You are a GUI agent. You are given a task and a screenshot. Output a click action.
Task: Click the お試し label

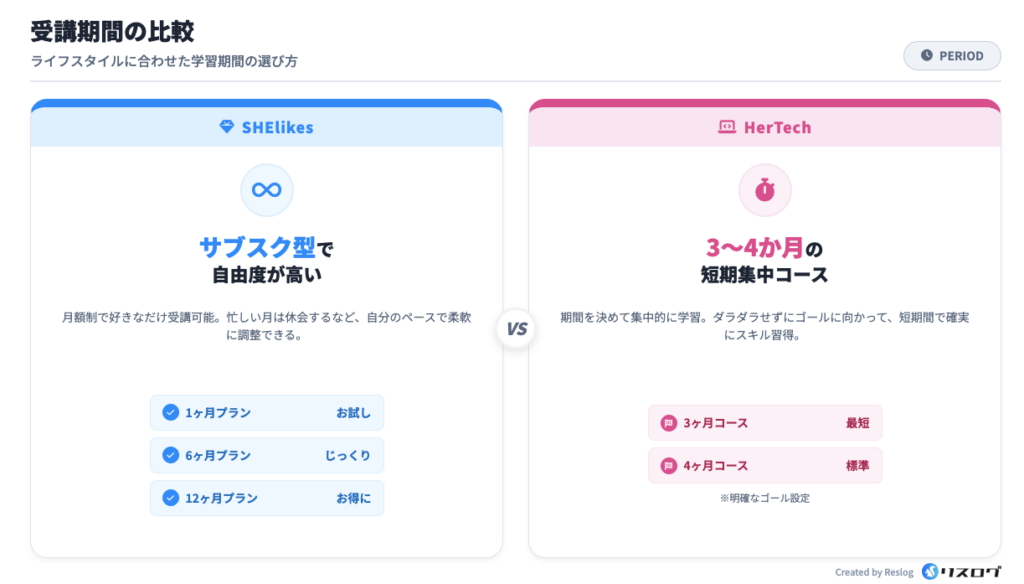(353, 413)
